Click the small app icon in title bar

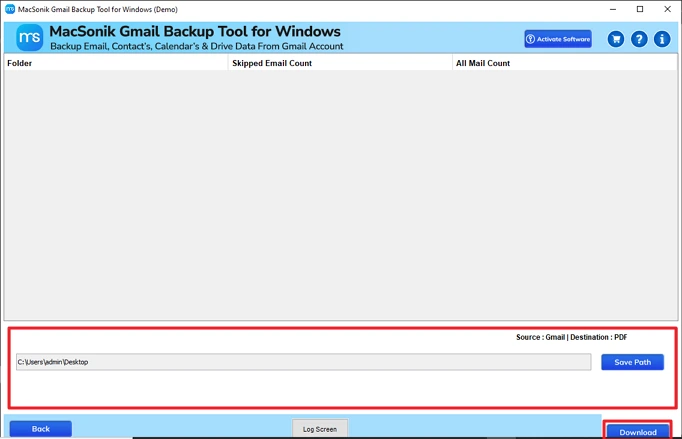click(10, 9)
